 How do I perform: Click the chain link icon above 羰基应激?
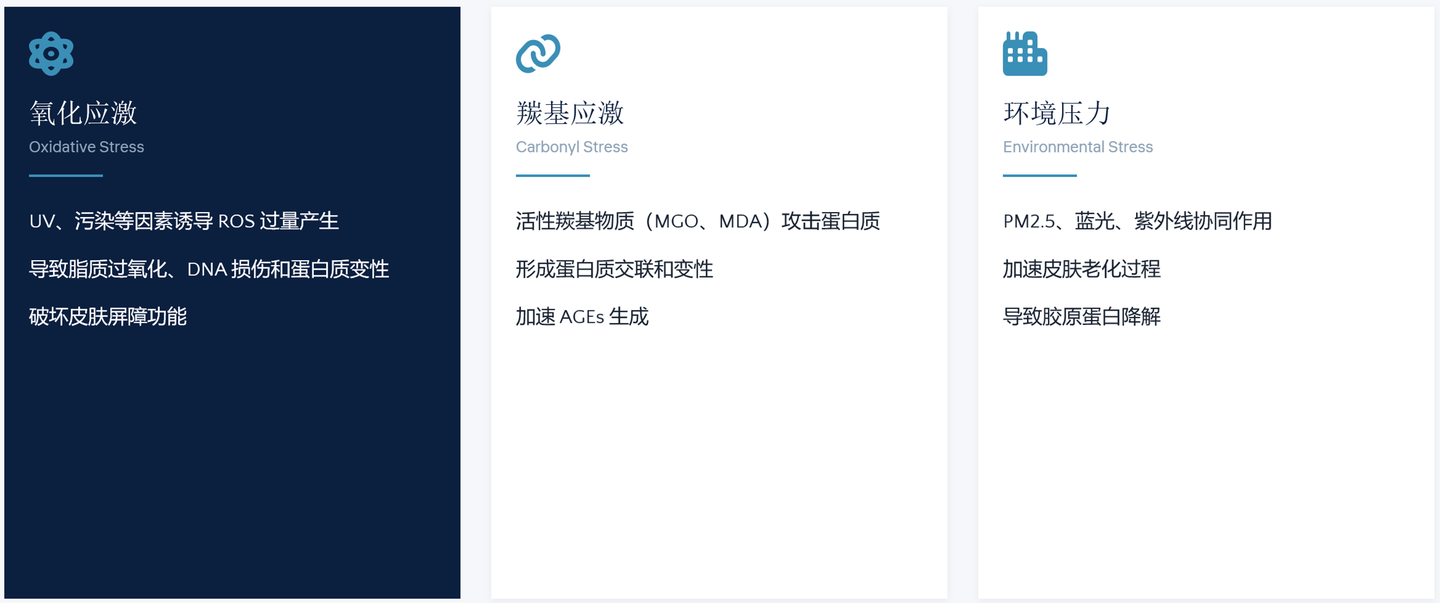(x=538, y=53)
